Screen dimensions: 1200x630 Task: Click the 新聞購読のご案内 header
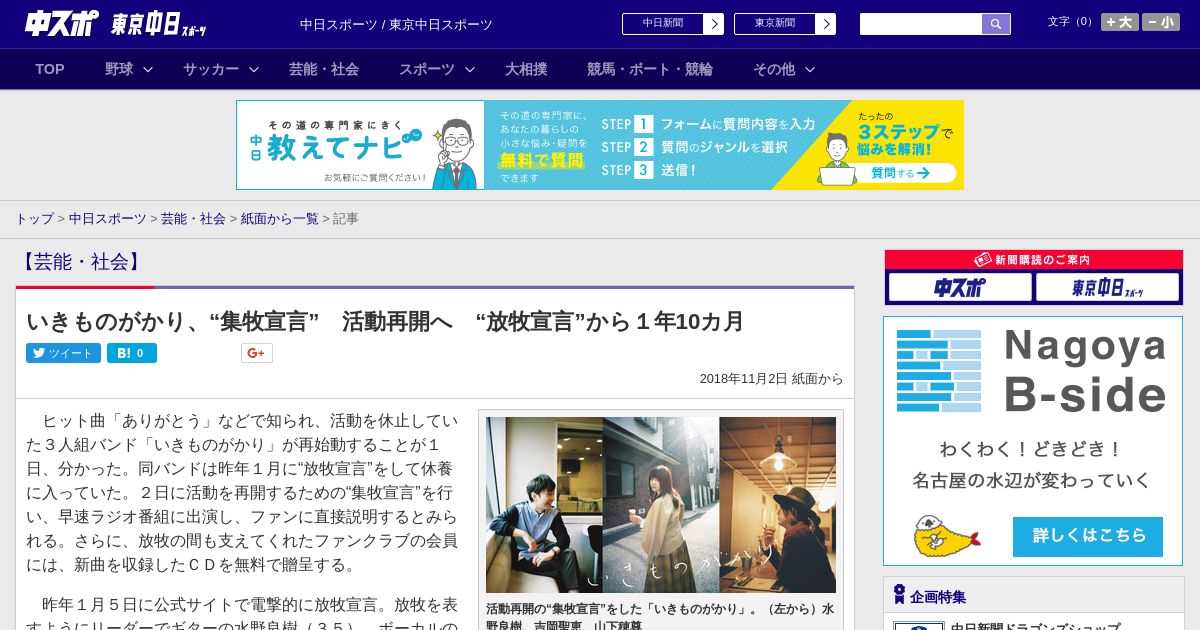click(1034, 259)
